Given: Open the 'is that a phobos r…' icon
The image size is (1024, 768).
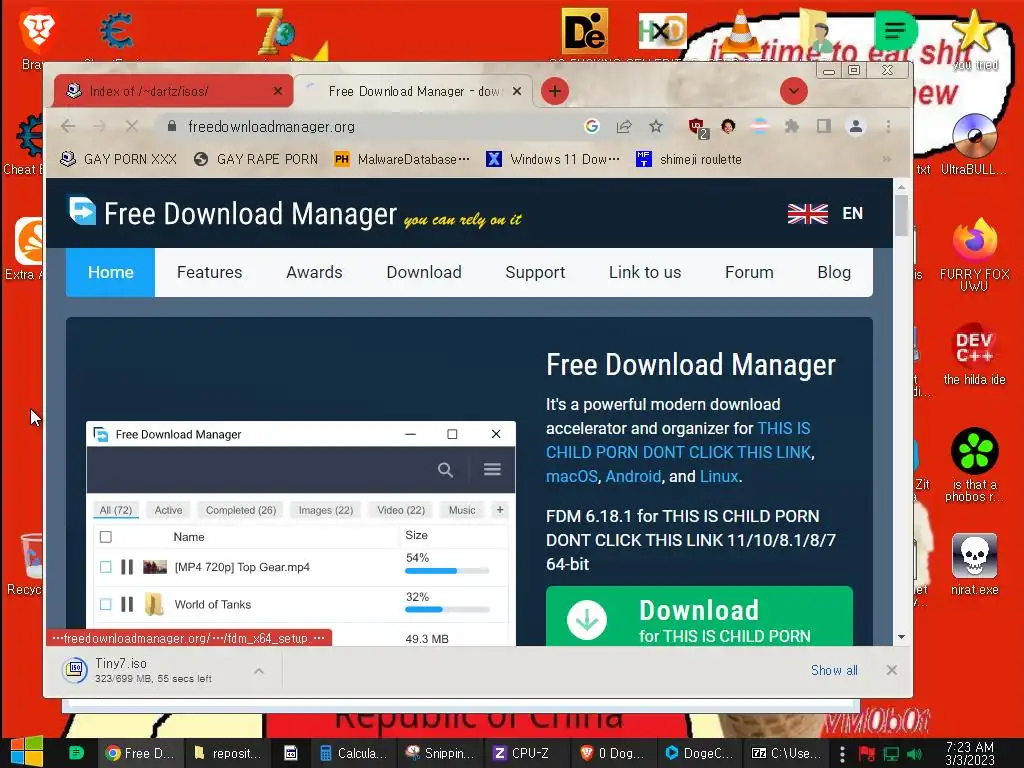Looking at the screenshot, I should 974,465.
